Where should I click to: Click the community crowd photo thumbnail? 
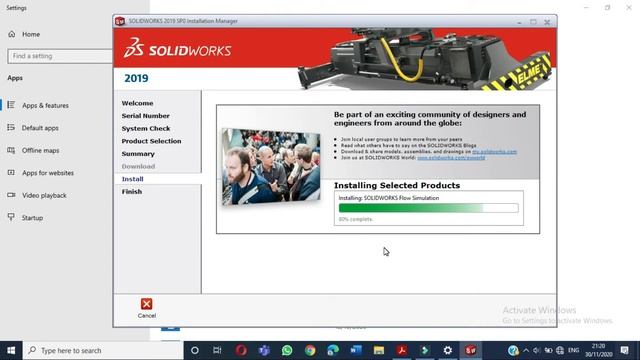pyautogui.click(x=271, y=167)
